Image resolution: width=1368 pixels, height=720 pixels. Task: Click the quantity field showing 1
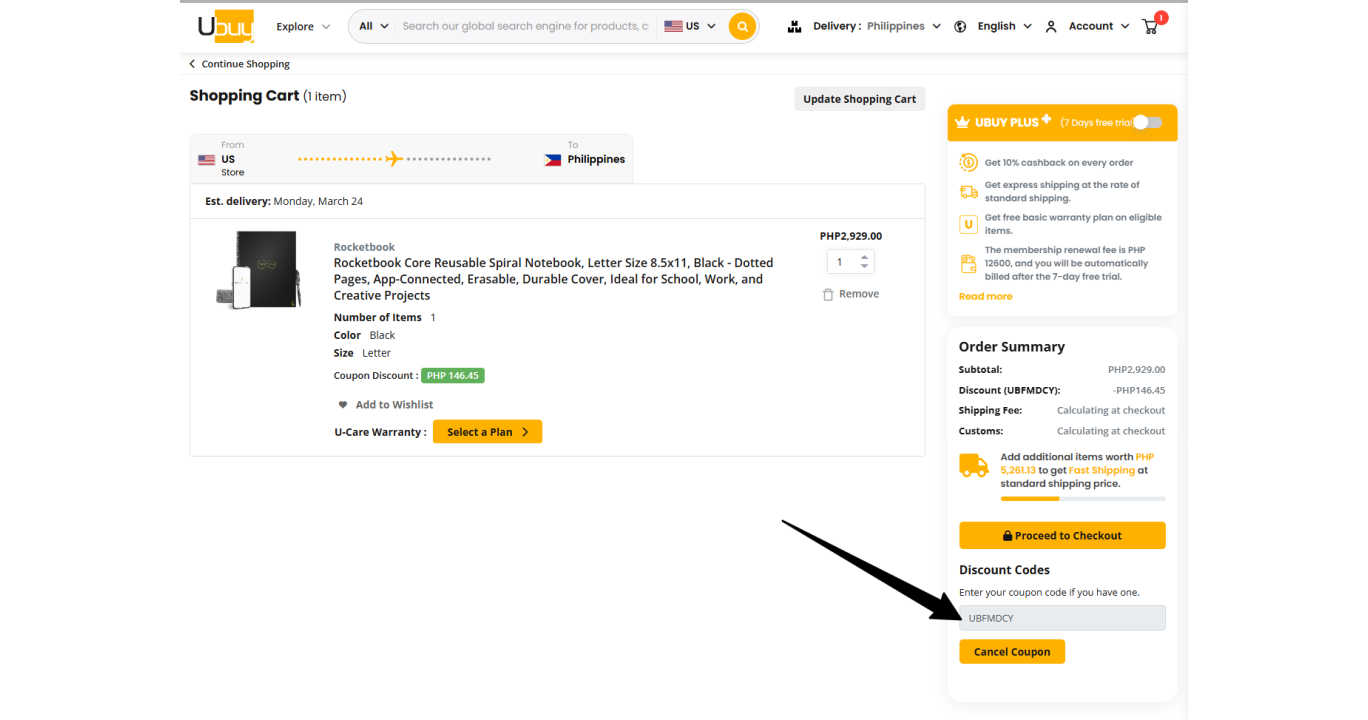pyautogui.click(x=841, y=262)
